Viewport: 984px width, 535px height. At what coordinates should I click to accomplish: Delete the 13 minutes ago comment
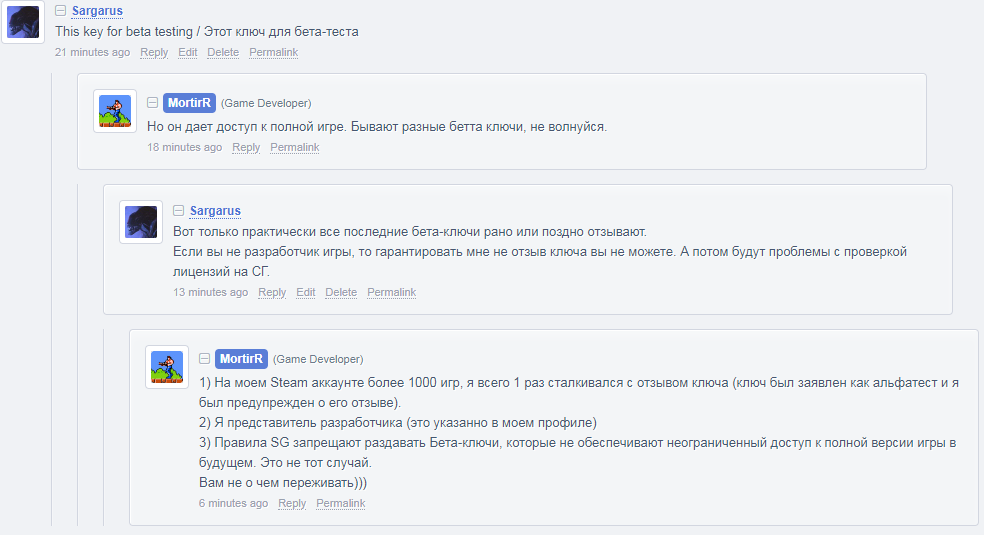(x=341, y=292)
